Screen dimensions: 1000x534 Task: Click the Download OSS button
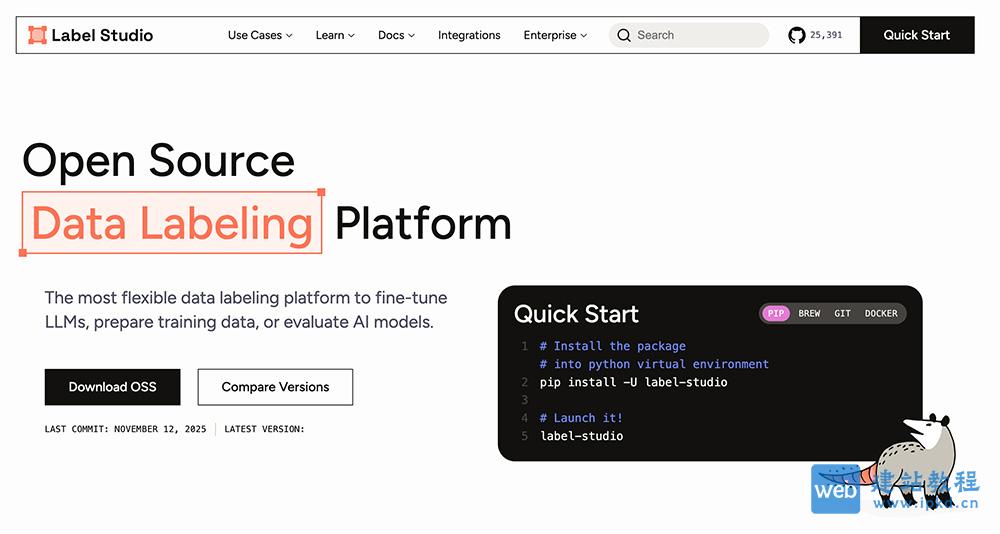point(112,387)
